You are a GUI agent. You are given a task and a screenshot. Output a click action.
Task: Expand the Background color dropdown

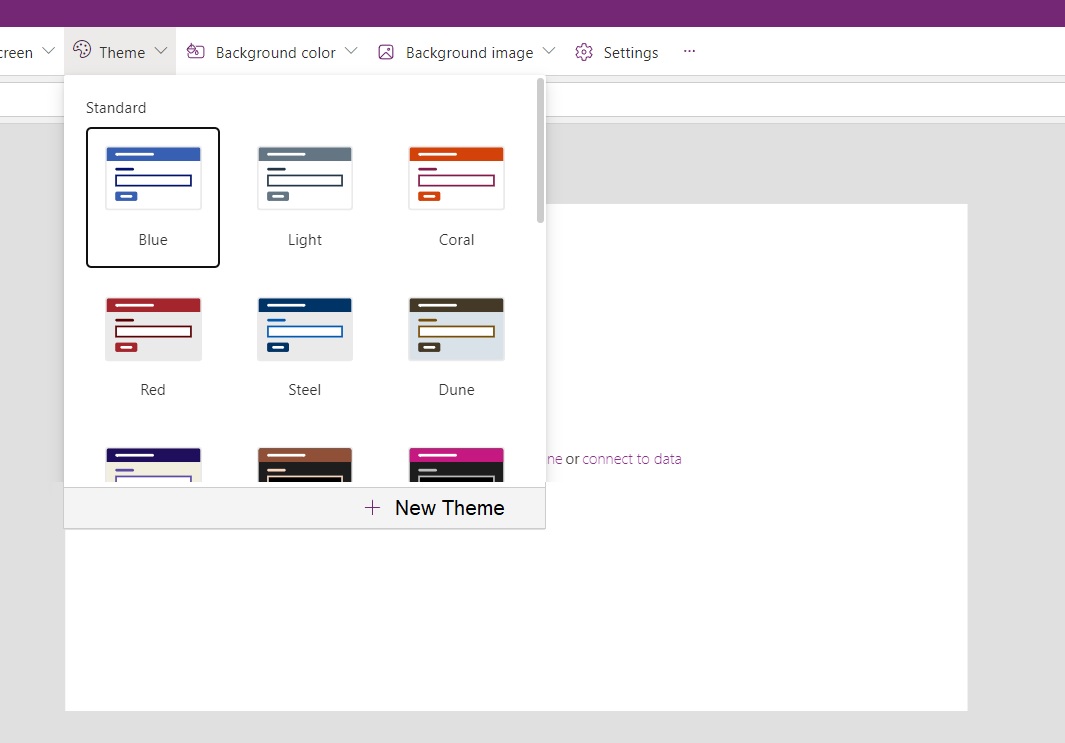[351, 51]
